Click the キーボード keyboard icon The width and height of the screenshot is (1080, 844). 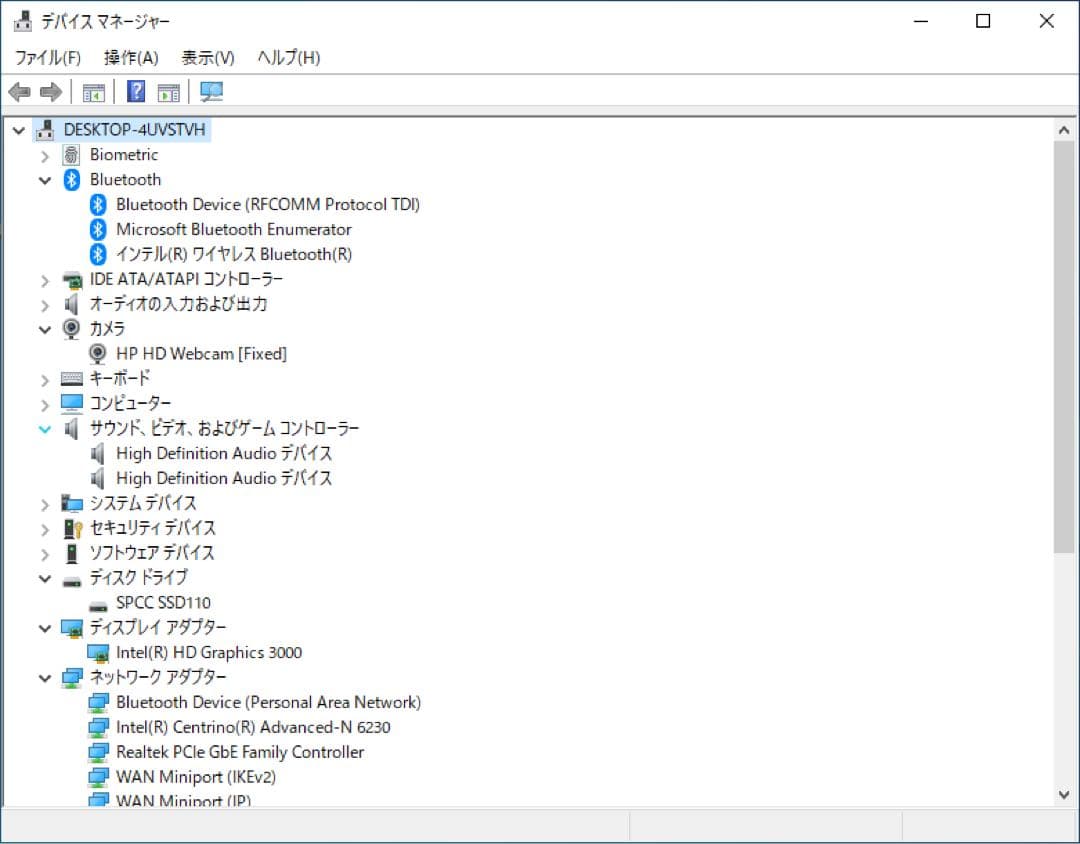tap(72, 378)
